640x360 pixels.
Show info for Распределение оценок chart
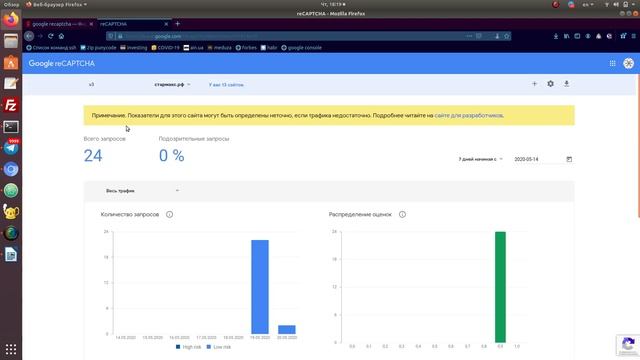(x=402, y=214)
